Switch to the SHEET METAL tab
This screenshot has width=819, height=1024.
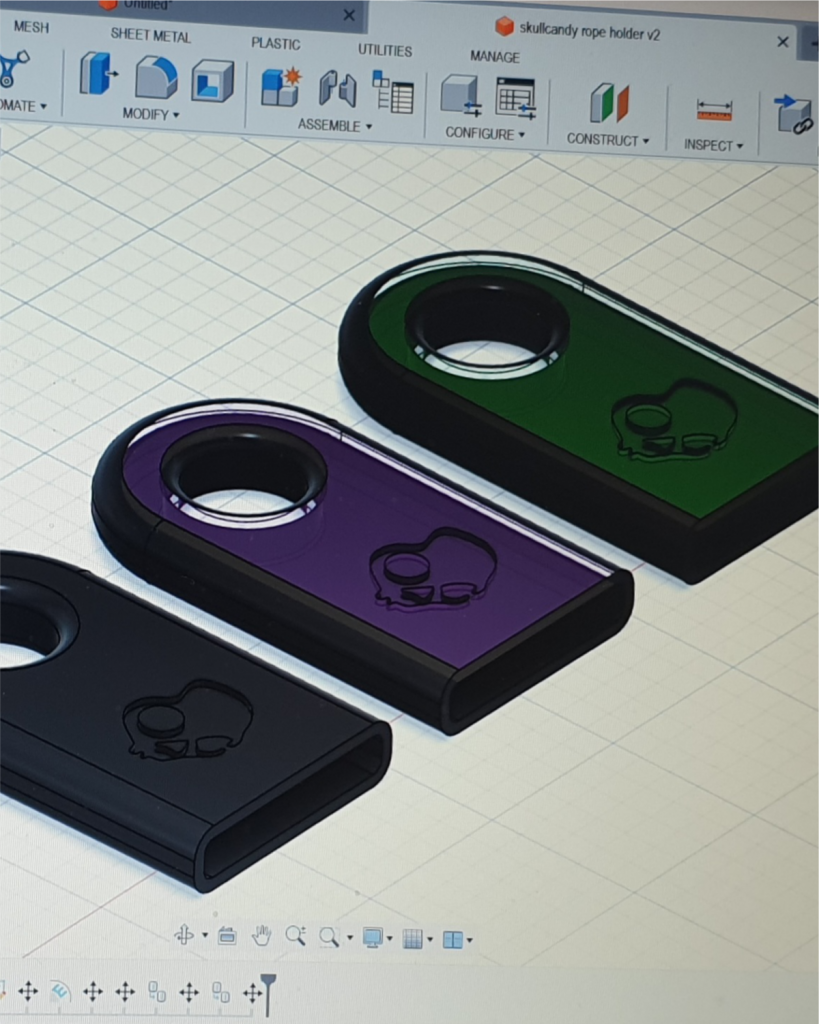pos(150,35)
